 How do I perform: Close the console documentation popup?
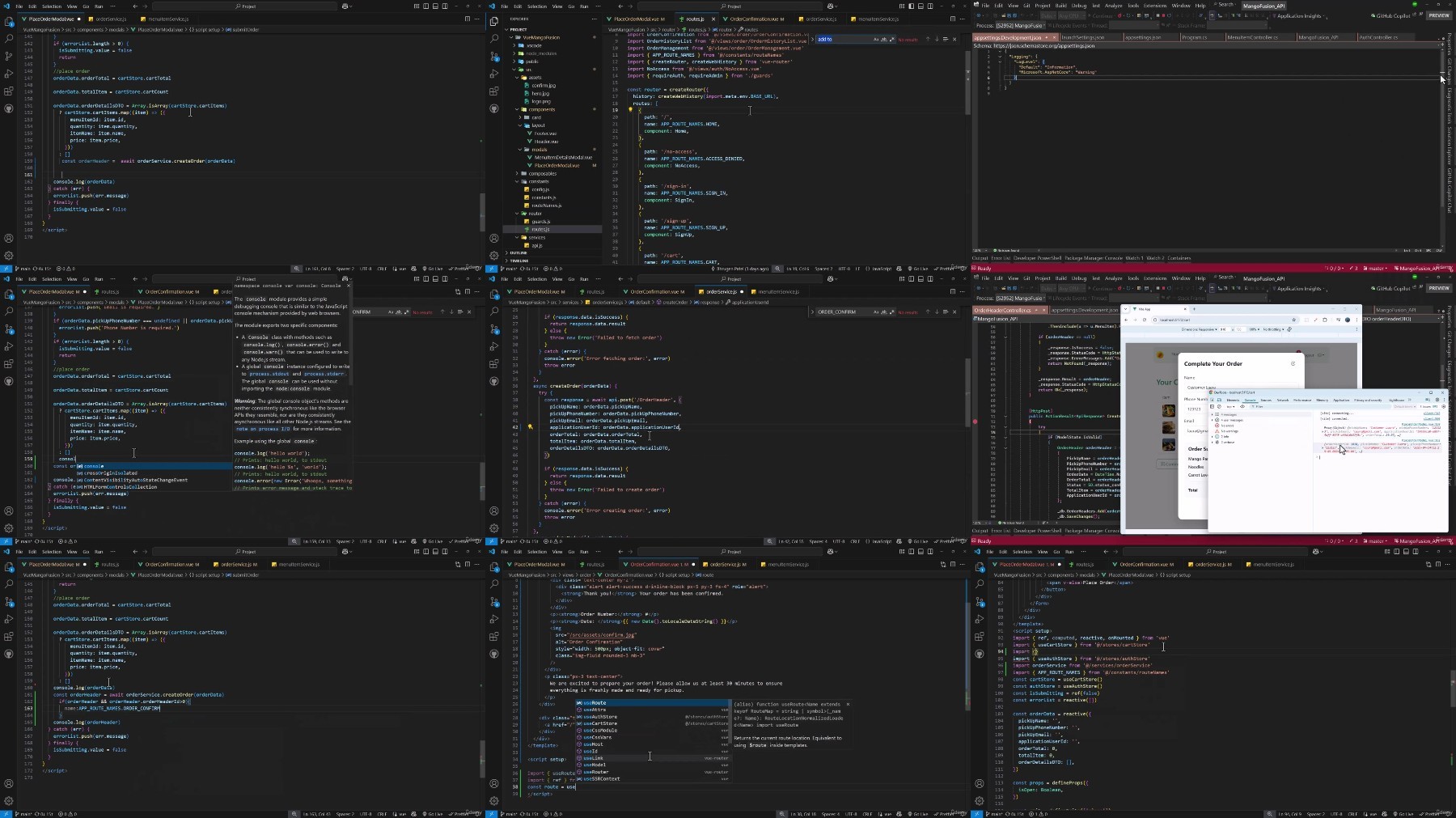349,285
